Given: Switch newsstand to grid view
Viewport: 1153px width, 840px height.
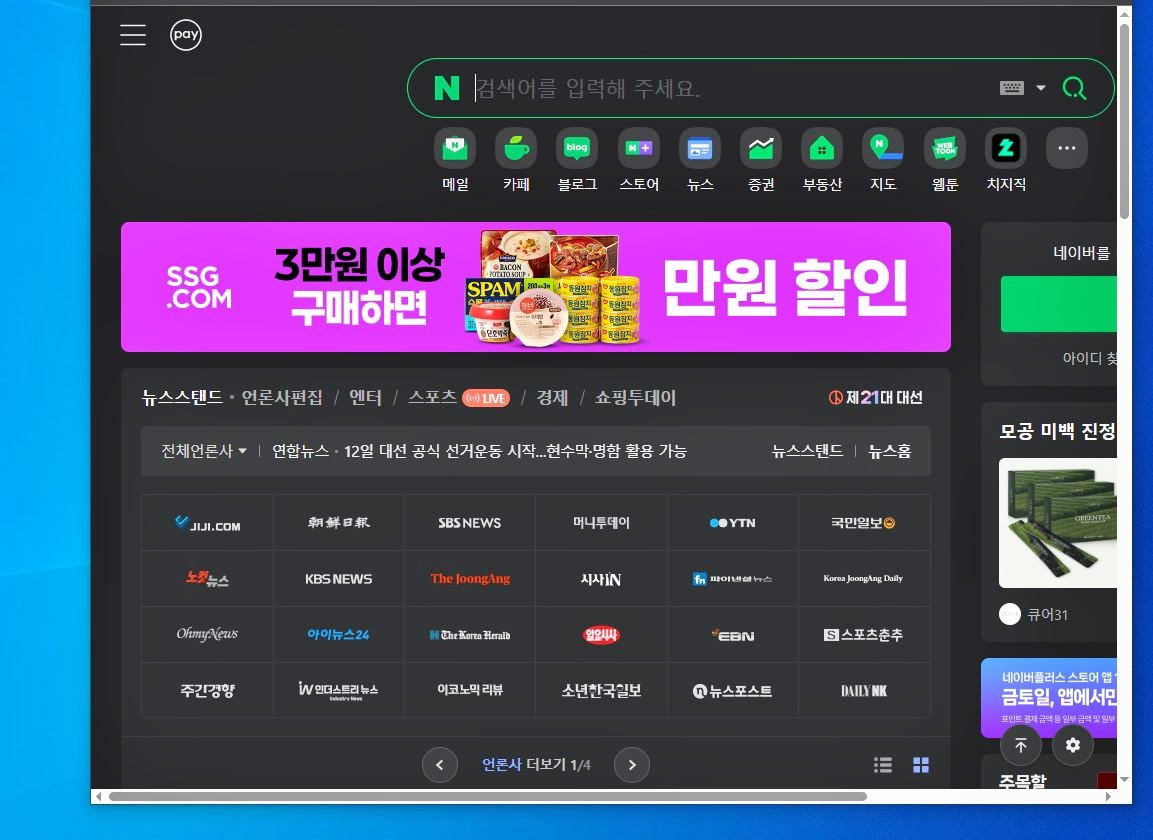Looking at the screenshot, I should [921, 765].
